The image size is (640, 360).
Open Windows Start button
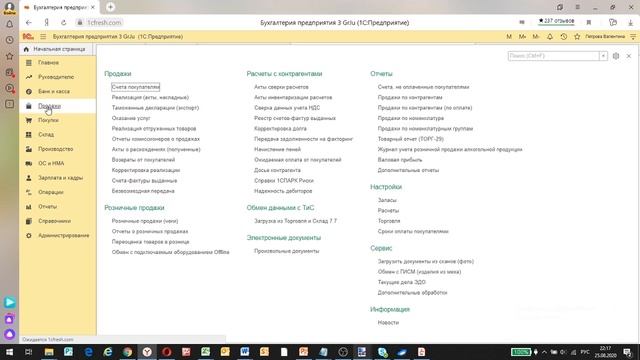coord(9,352)
